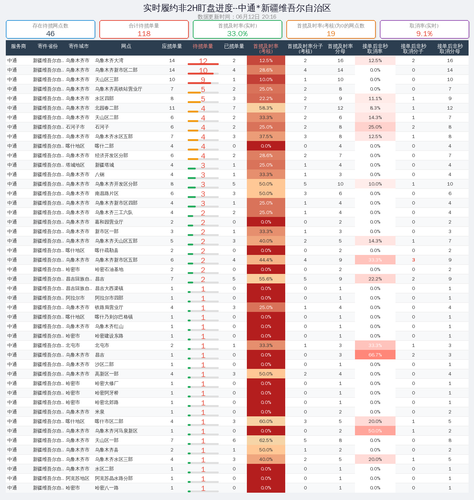Screen dimensions: 474x500
Task: Select the 天山区二部 outlet
Action: (107, 118)
